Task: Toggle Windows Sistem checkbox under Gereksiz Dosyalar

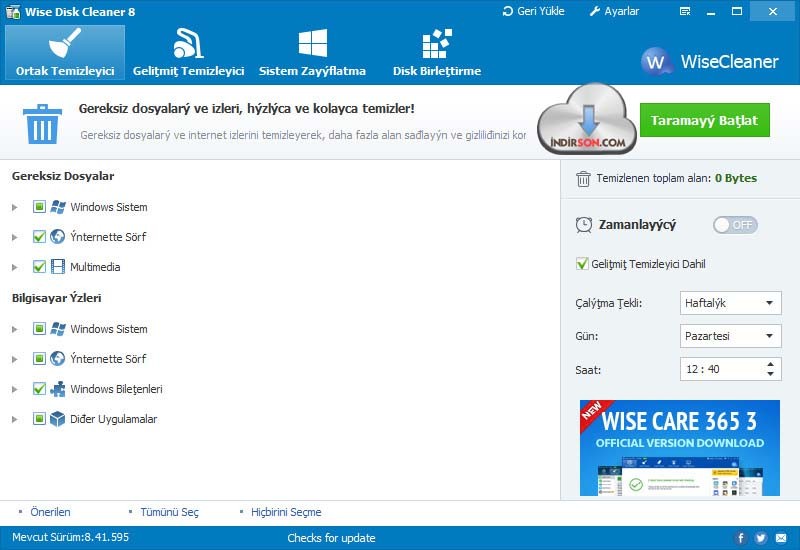Action: pos(39,207)
